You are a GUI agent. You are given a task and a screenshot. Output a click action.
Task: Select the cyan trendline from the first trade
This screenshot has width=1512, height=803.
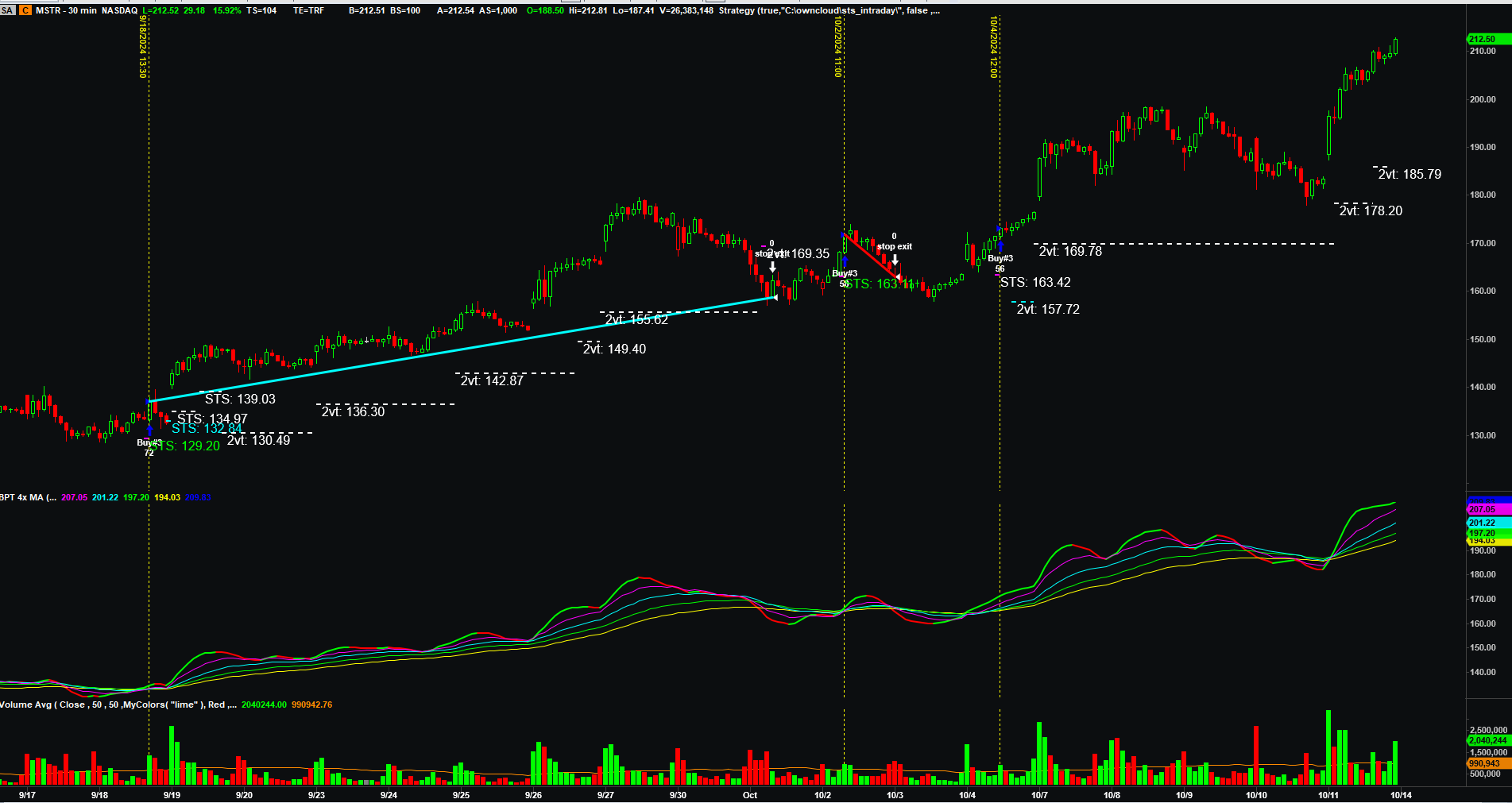tap(461, 349)
